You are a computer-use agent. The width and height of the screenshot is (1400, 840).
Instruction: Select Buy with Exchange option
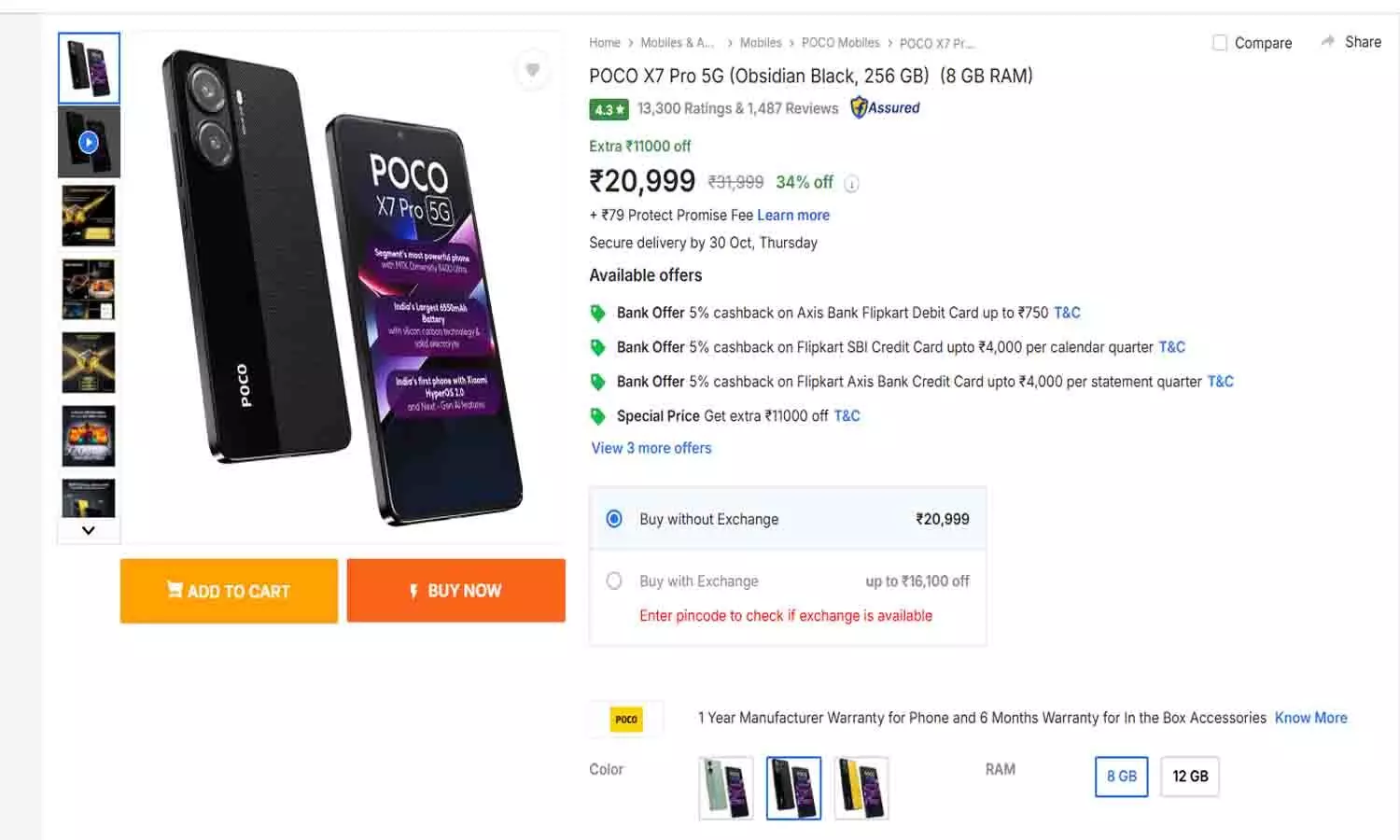pos(614,581)
